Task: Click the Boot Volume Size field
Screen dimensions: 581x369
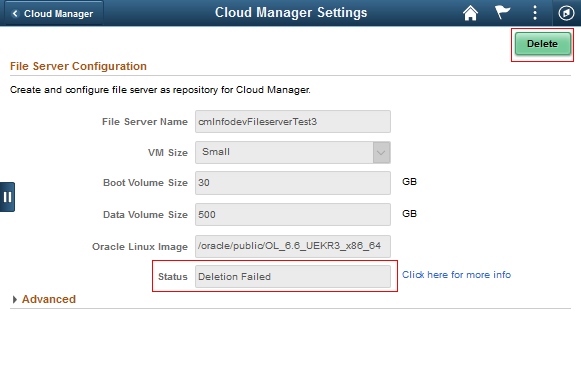Action: pyautogui.click(x=293, y=183)
